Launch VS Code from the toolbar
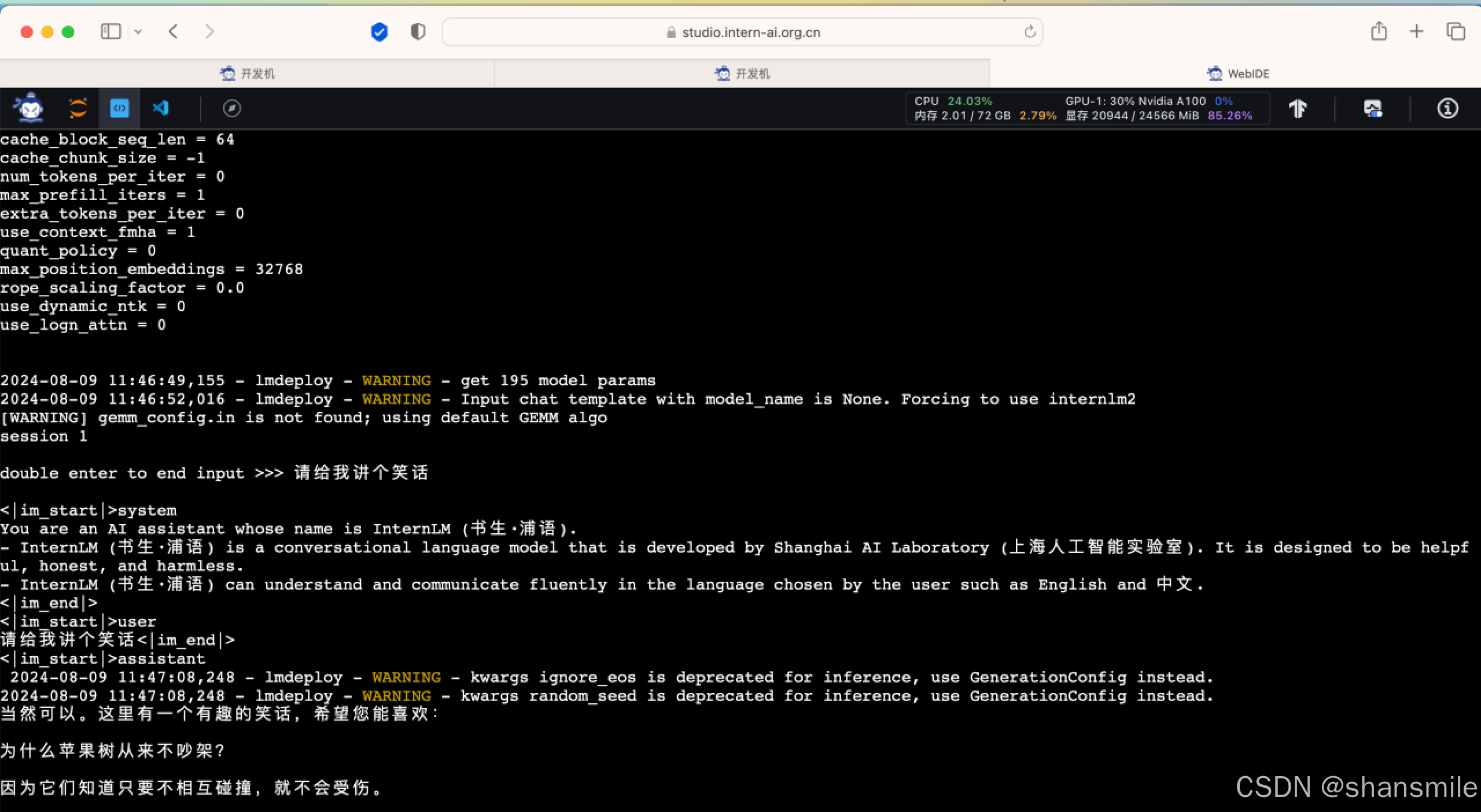1481x812 pixels. pos(161,108)
